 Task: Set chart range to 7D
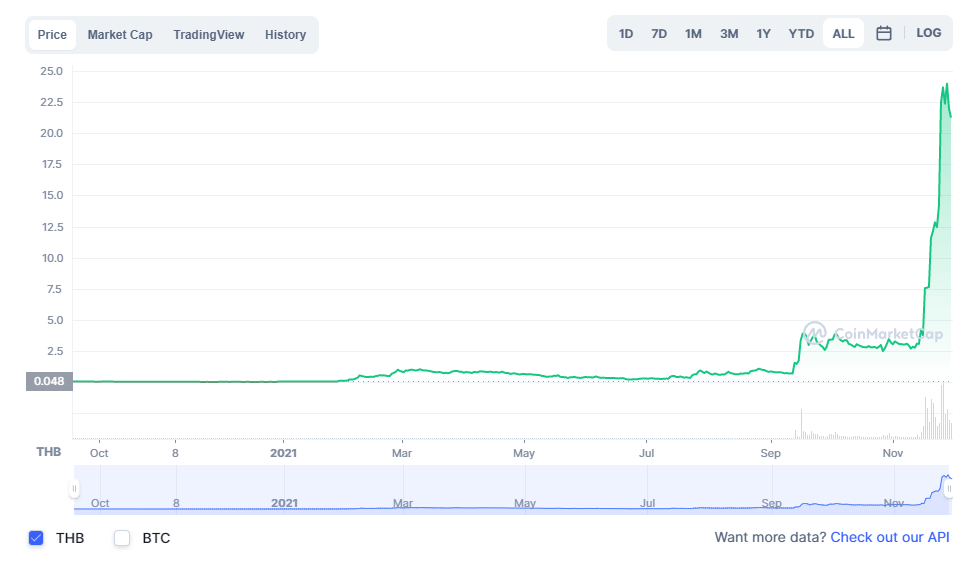point(659,33)
